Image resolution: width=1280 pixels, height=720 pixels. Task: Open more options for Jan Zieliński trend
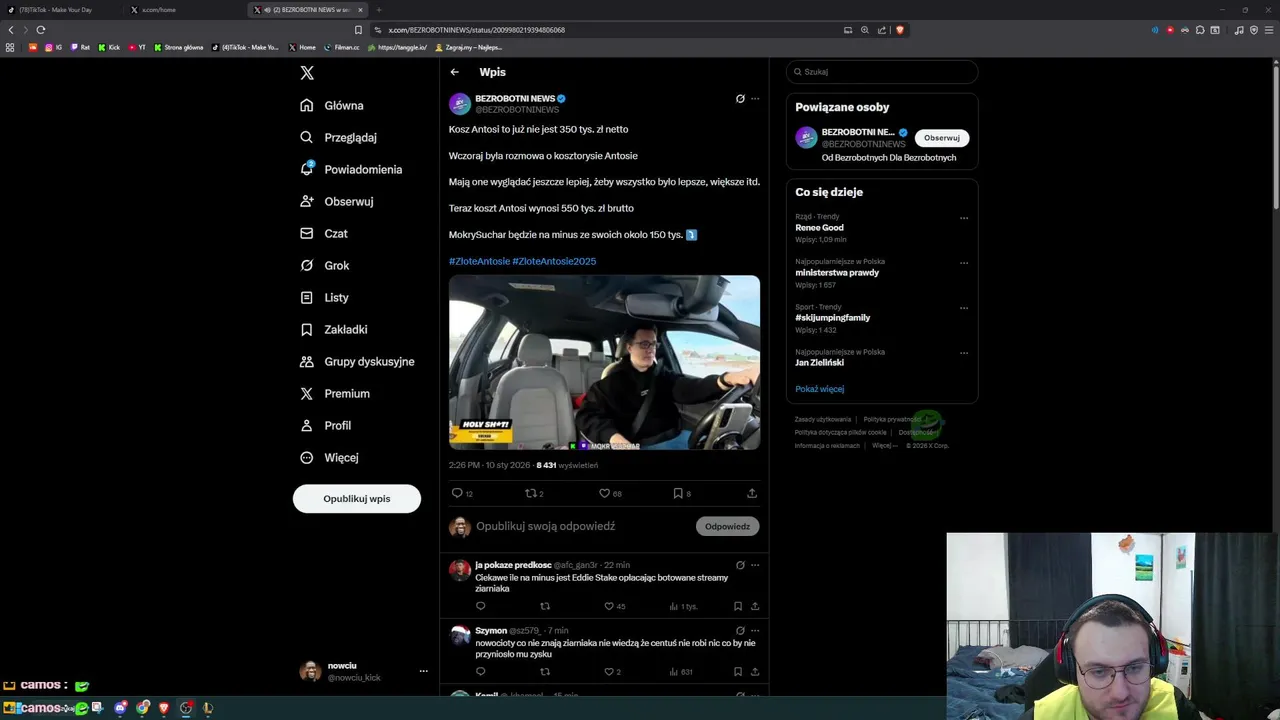(x=964, y=353)
